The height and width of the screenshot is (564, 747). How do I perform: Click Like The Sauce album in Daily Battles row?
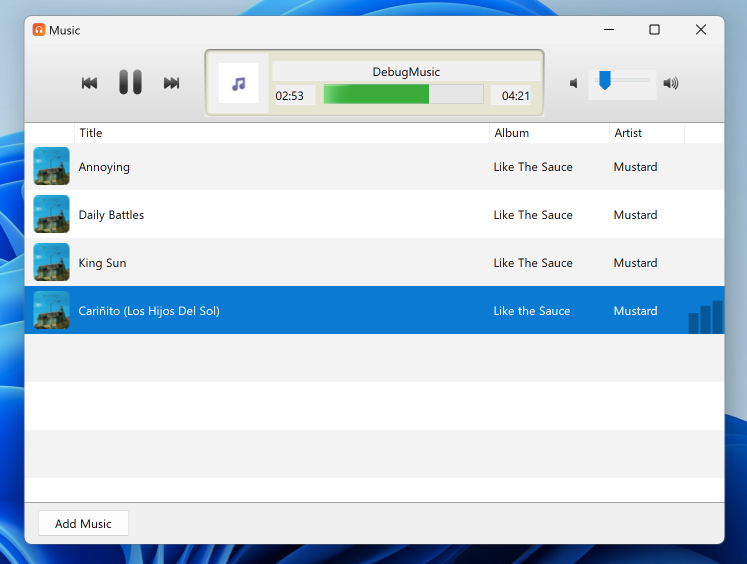pyautogui.click(x=533, y=215)
